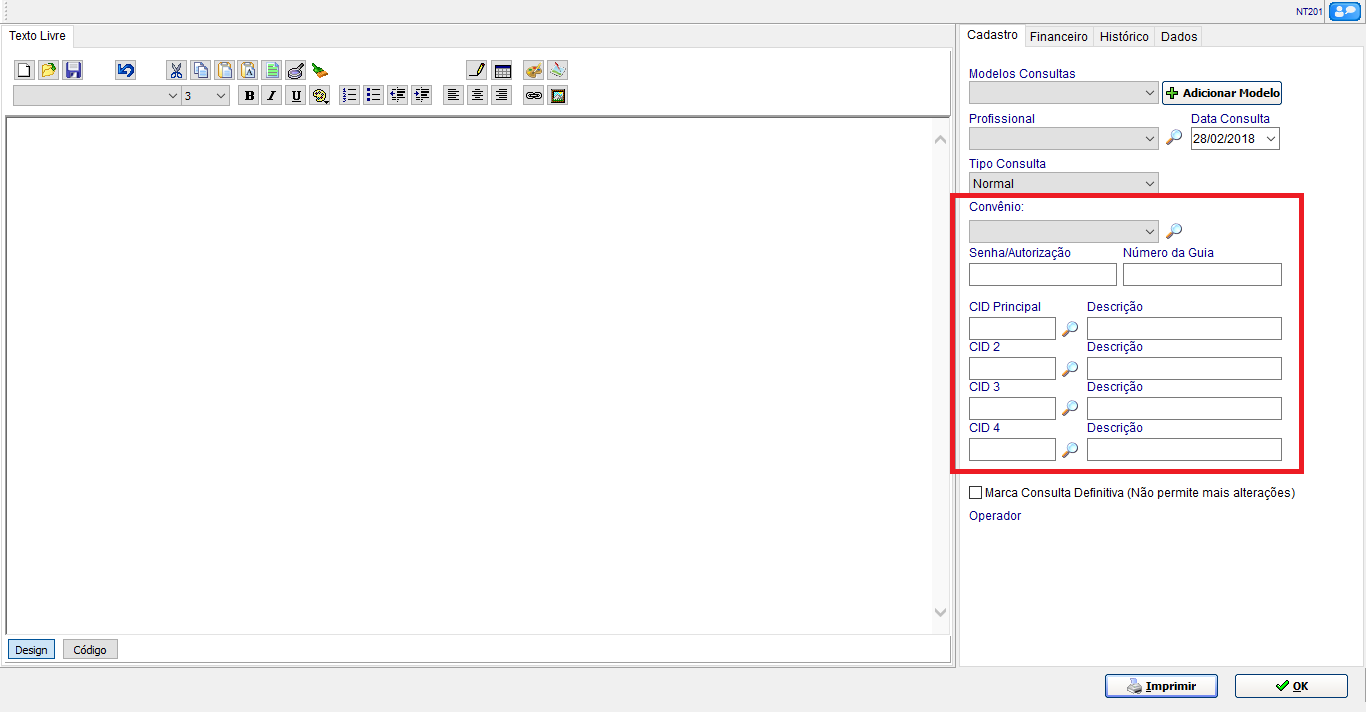
Task: Open the Histórico tab
Action: pos(1124,36)
